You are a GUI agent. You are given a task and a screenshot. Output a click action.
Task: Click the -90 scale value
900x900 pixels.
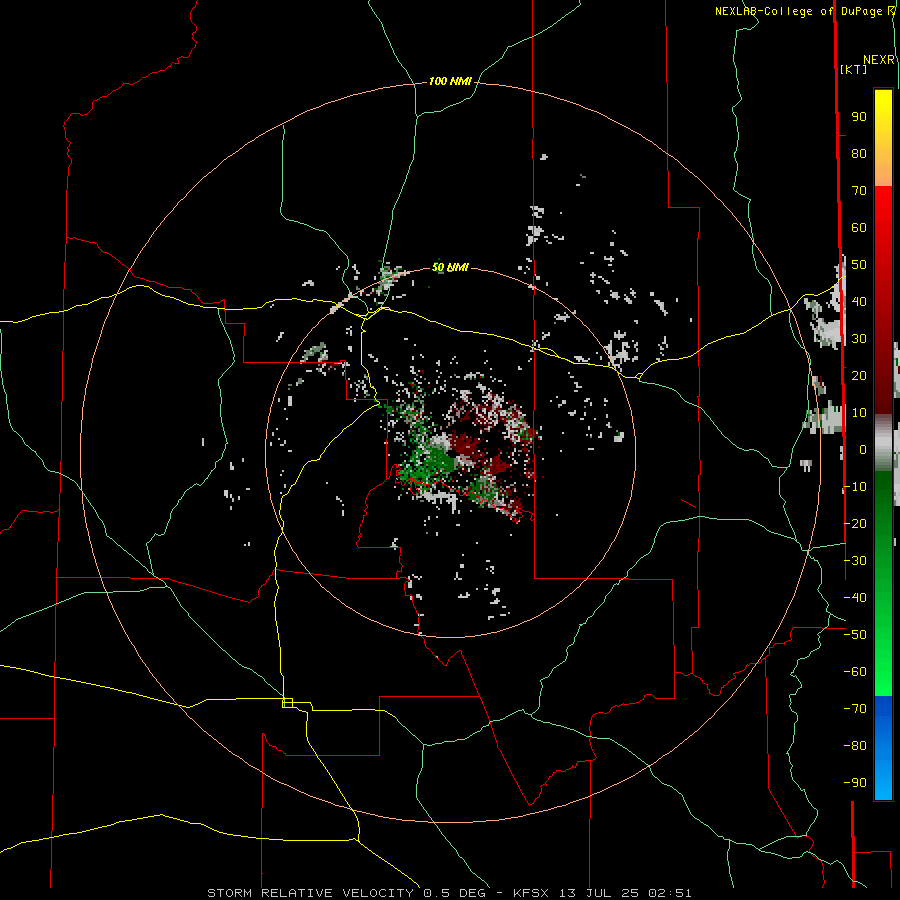(855, 783)
